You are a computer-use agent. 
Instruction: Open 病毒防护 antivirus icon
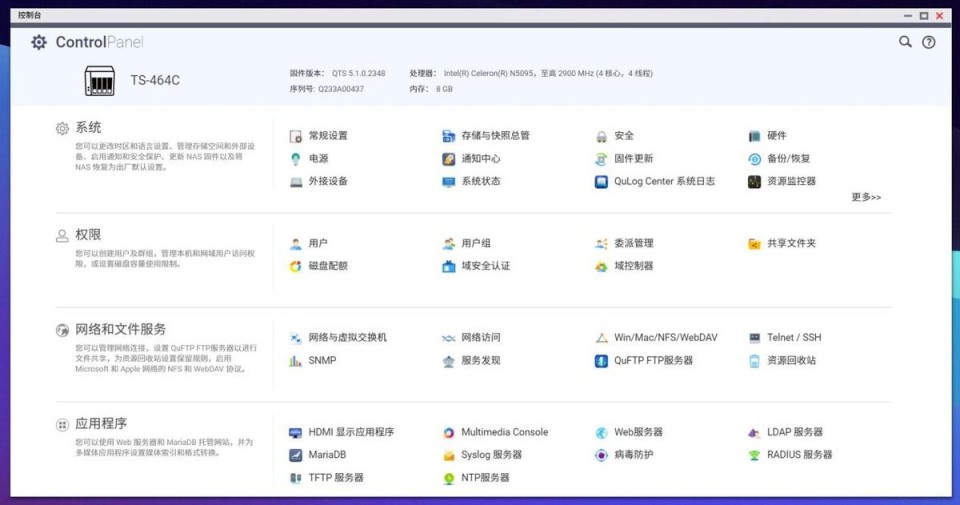[x=601, y=455]
